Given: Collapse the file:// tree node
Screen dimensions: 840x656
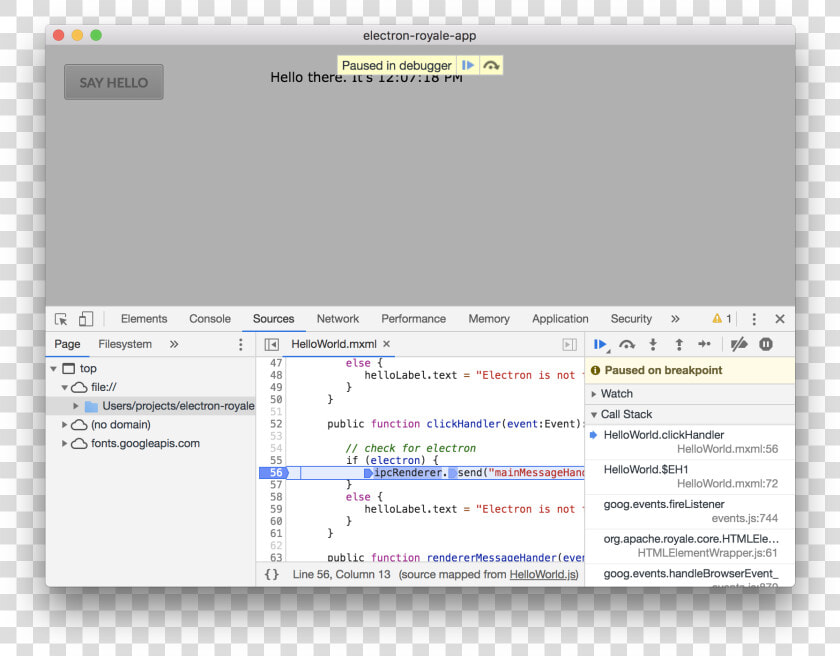Looking at the screenshot, I should coord(64,387).
